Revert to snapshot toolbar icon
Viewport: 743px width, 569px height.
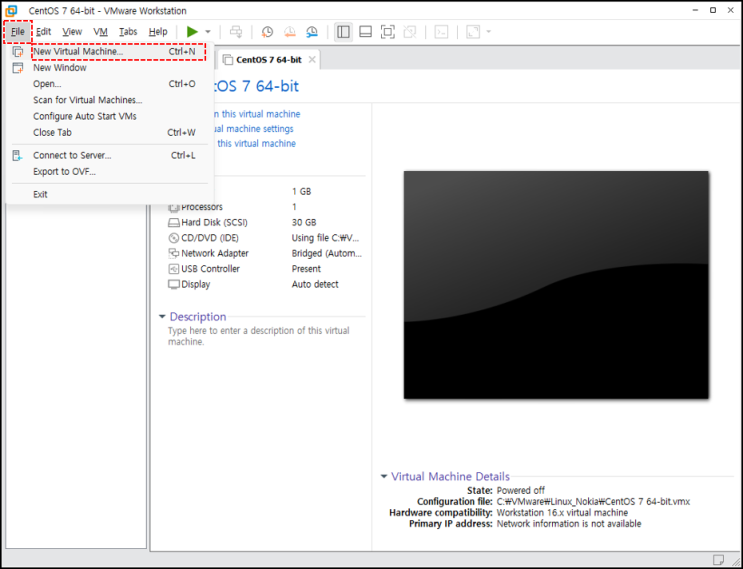click(290, 32)
